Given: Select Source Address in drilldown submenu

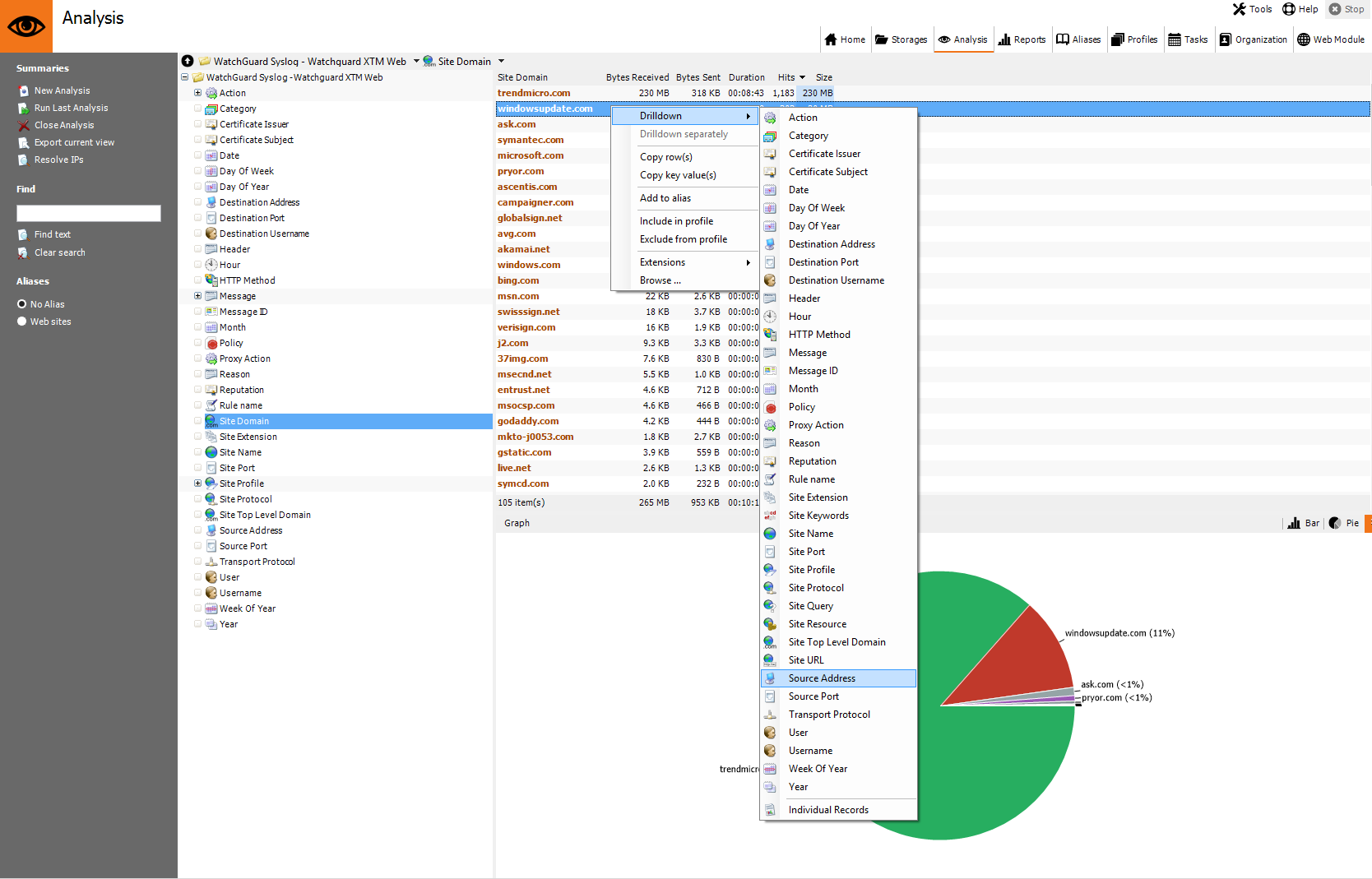Looking at the screenshot, I should 838,678.
